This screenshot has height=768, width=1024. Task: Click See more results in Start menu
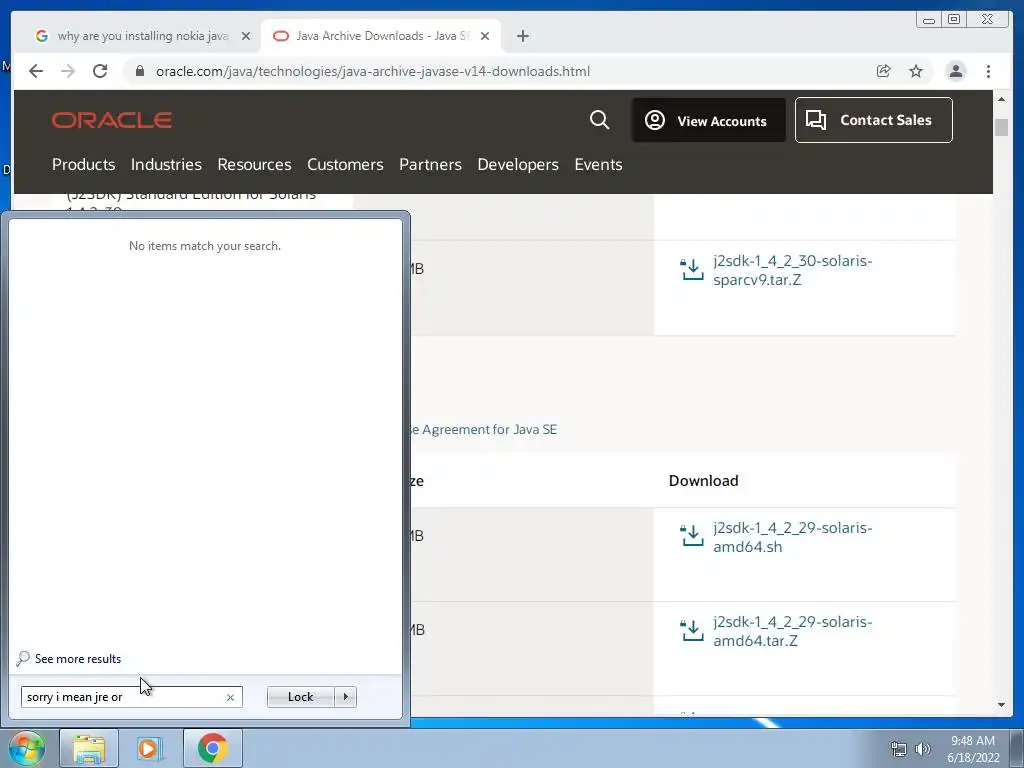78,659
